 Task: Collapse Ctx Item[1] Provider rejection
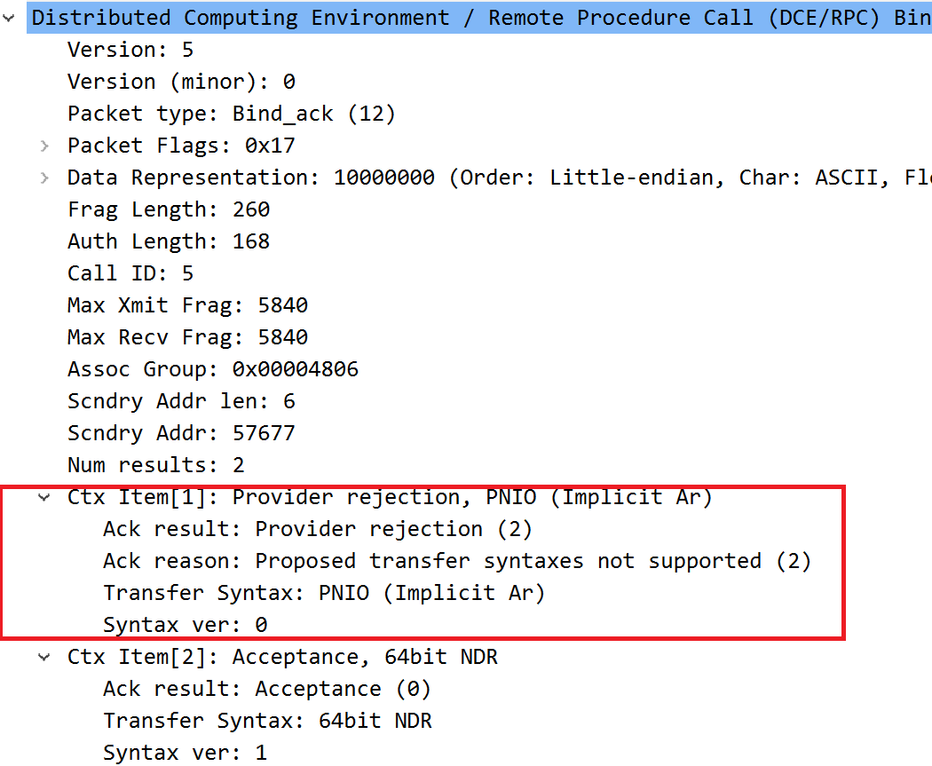tap(44, 497)
